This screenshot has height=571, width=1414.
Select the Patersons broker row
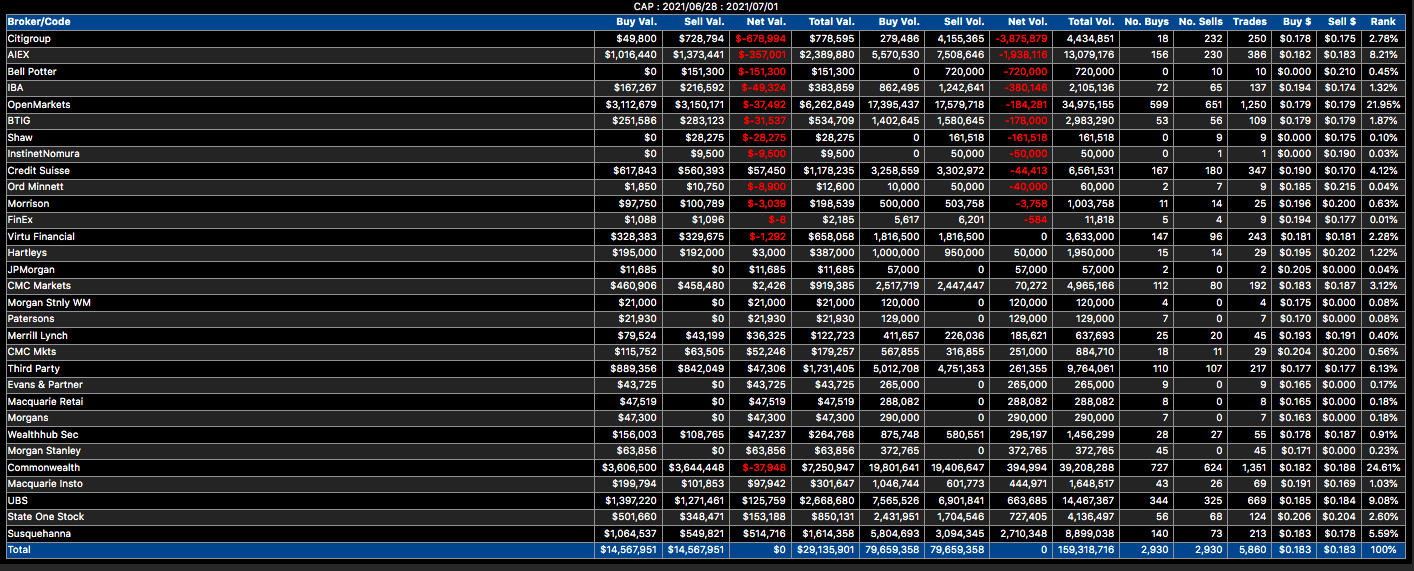click(x=707, y=319)
